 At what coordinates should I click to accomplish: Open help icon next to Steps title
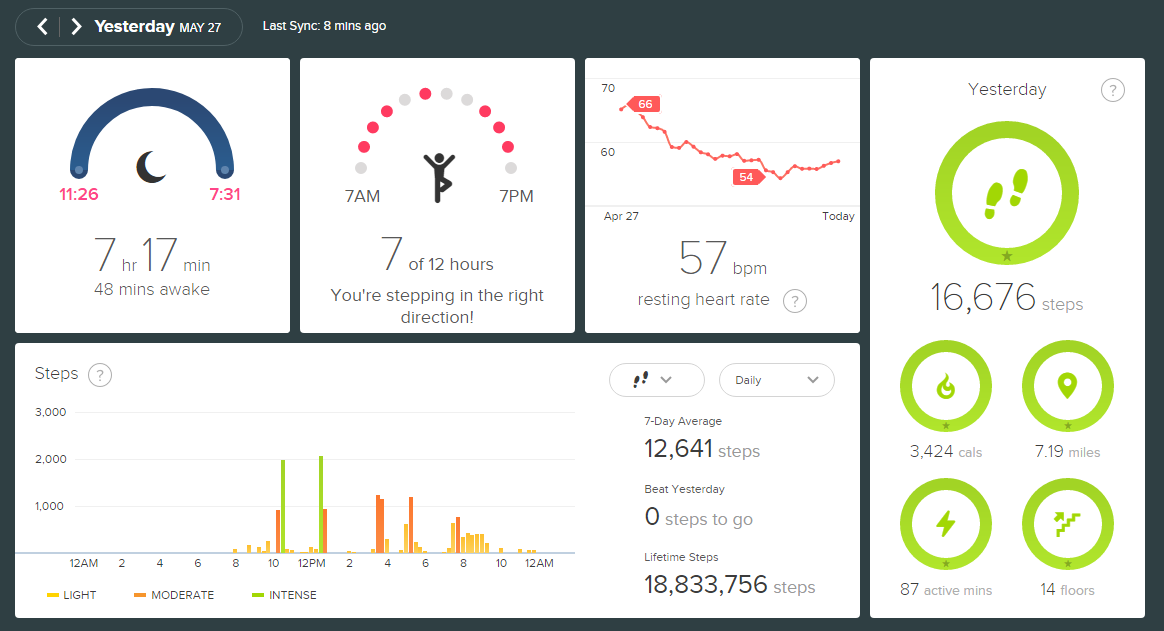coord(100,375)
